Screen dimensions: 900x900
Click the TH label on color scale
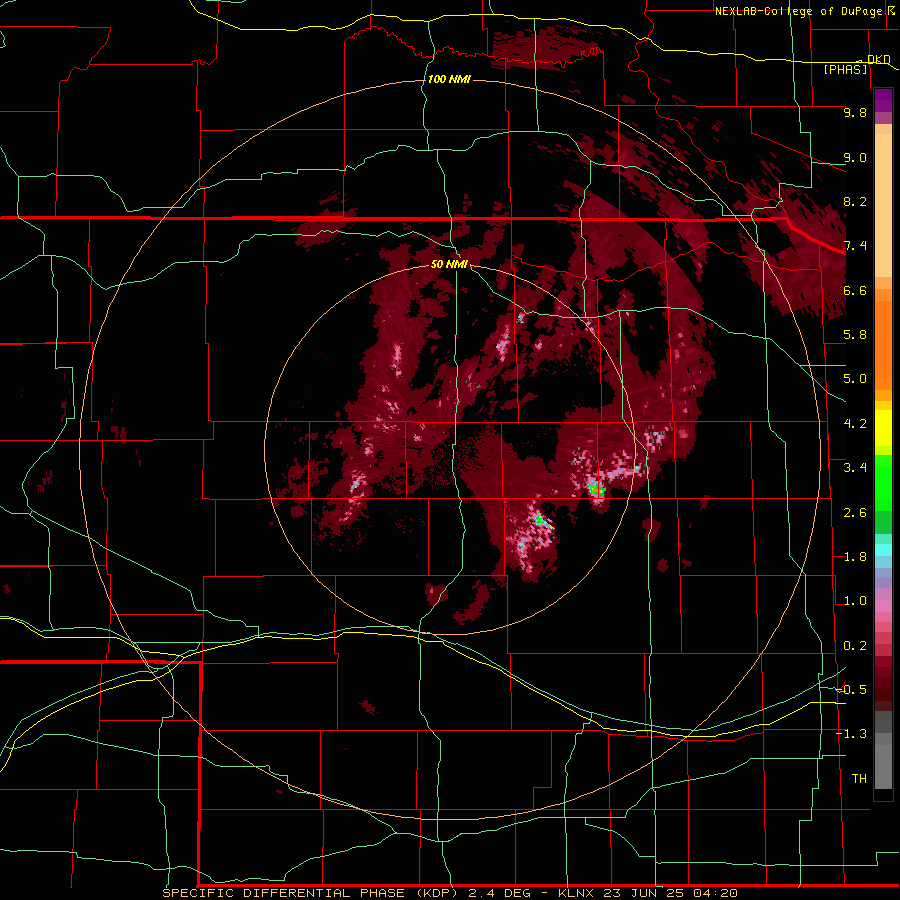click(x=859, y=779)
